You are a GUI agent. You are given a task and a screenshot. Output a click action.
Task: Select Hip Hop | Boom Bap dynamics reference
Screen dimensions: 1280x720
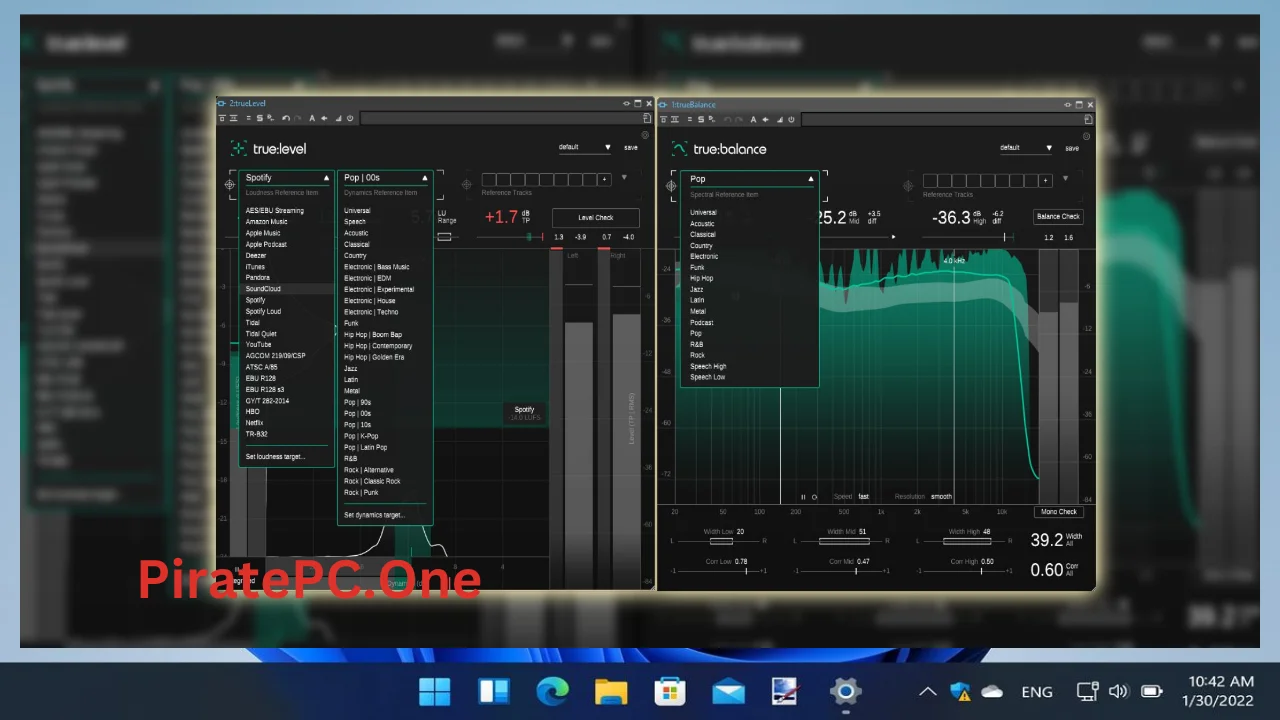(373, 335)
